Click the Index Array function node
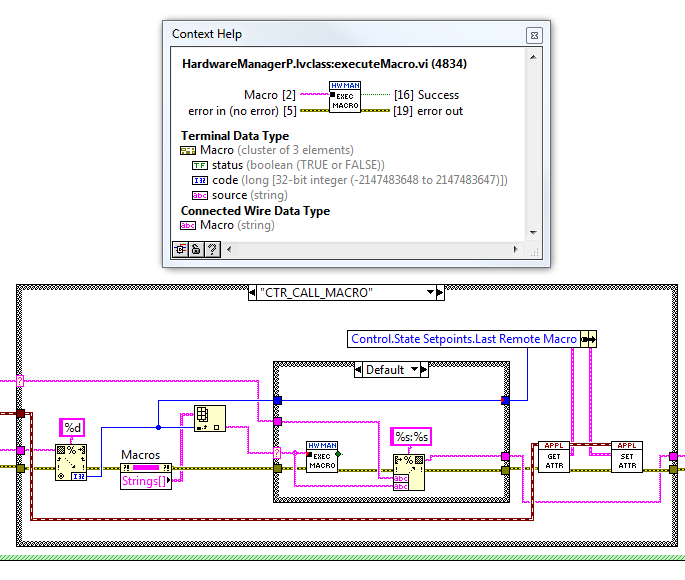The height and width of the screenshot is (580, 685). (210, 418)
